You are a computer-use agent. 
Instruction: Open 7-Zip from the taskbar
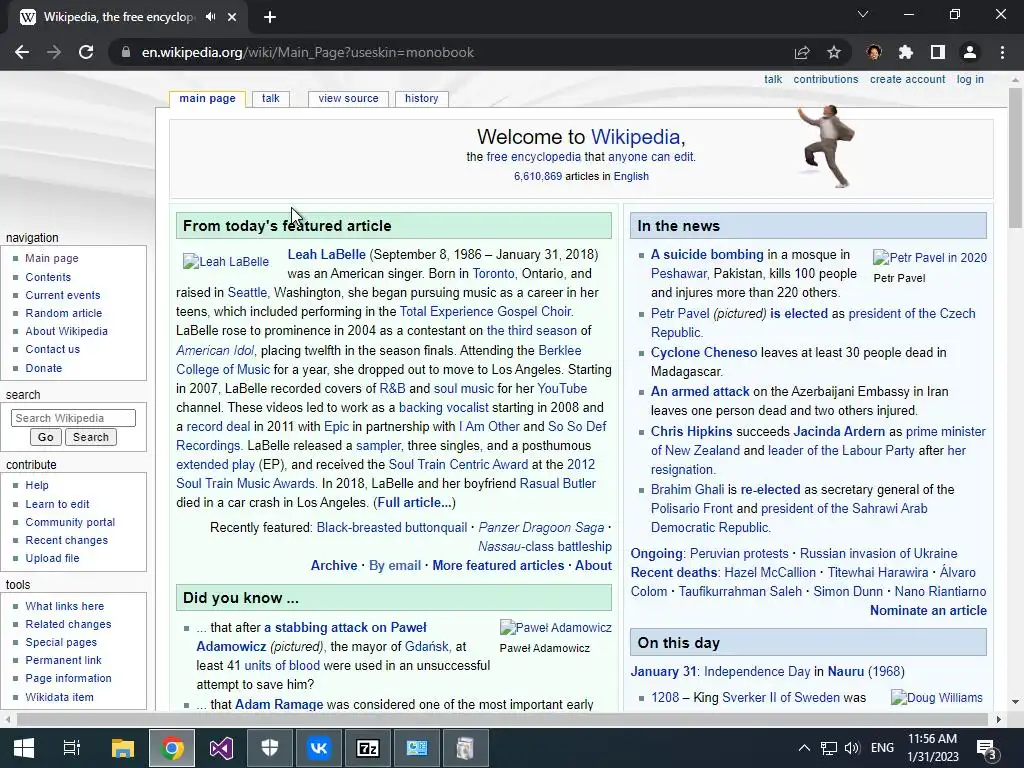368,748
